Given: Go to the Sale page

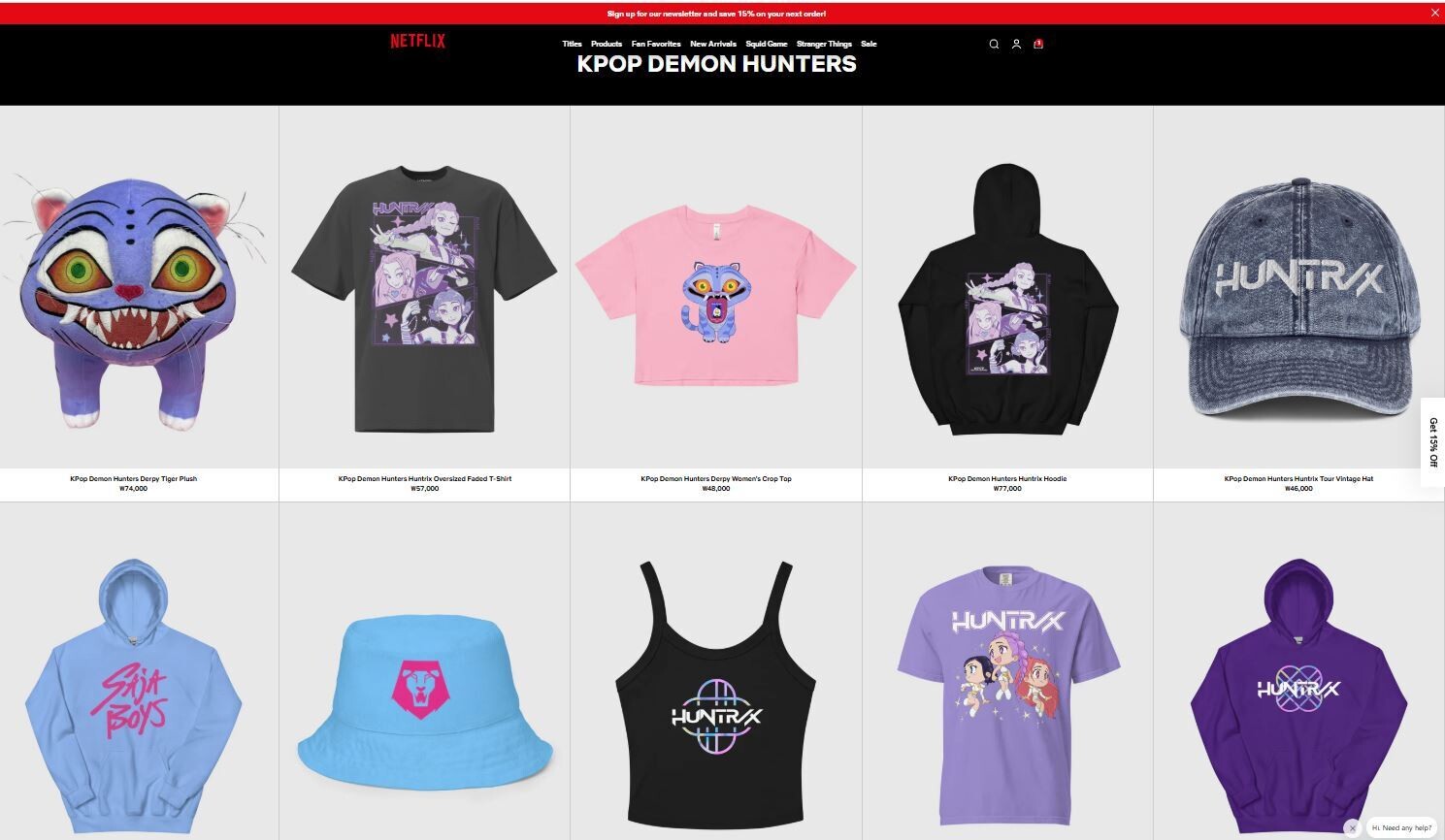Looking at the screenshot, I should pos(869,44).
